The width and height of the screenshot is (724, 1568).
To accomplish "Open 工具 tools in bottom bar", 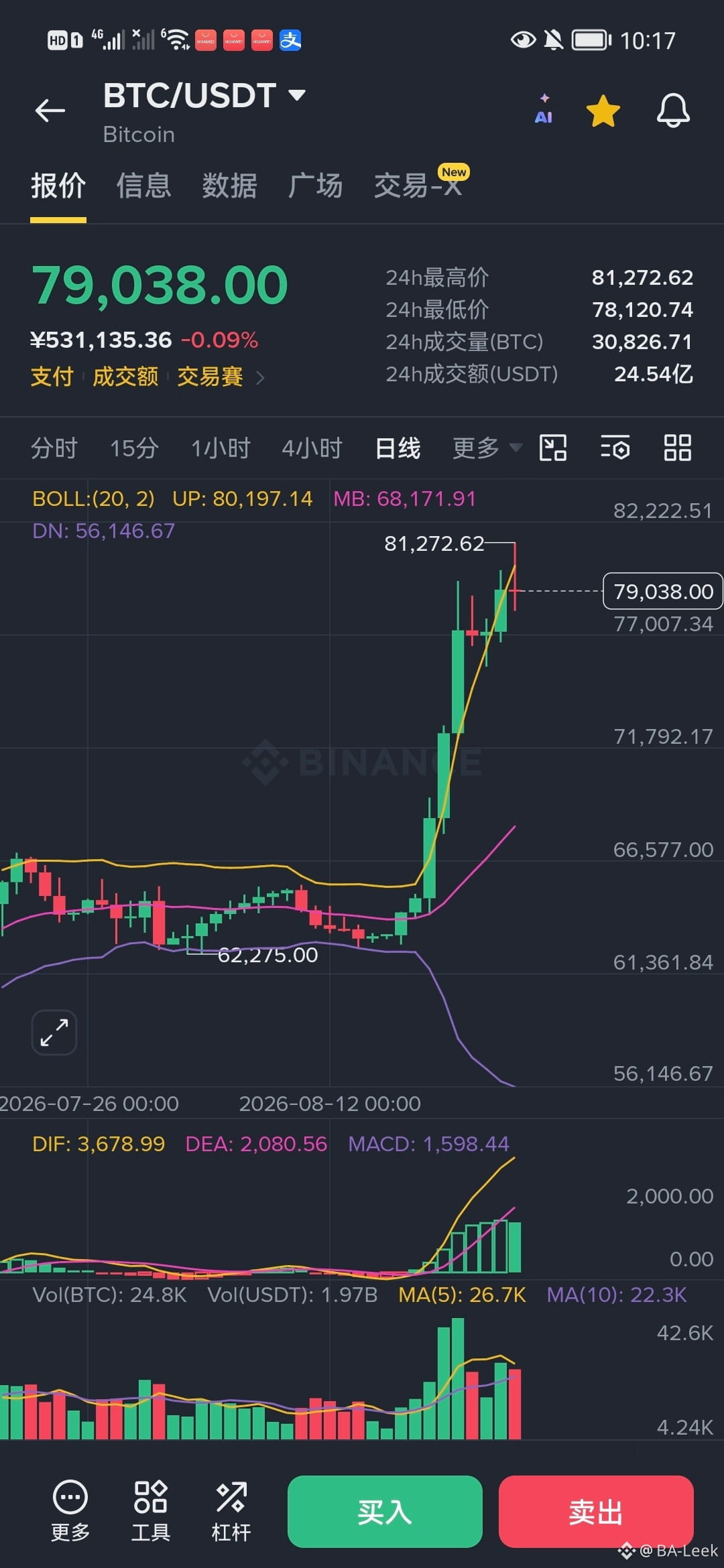I will [x=151, y=1512].
